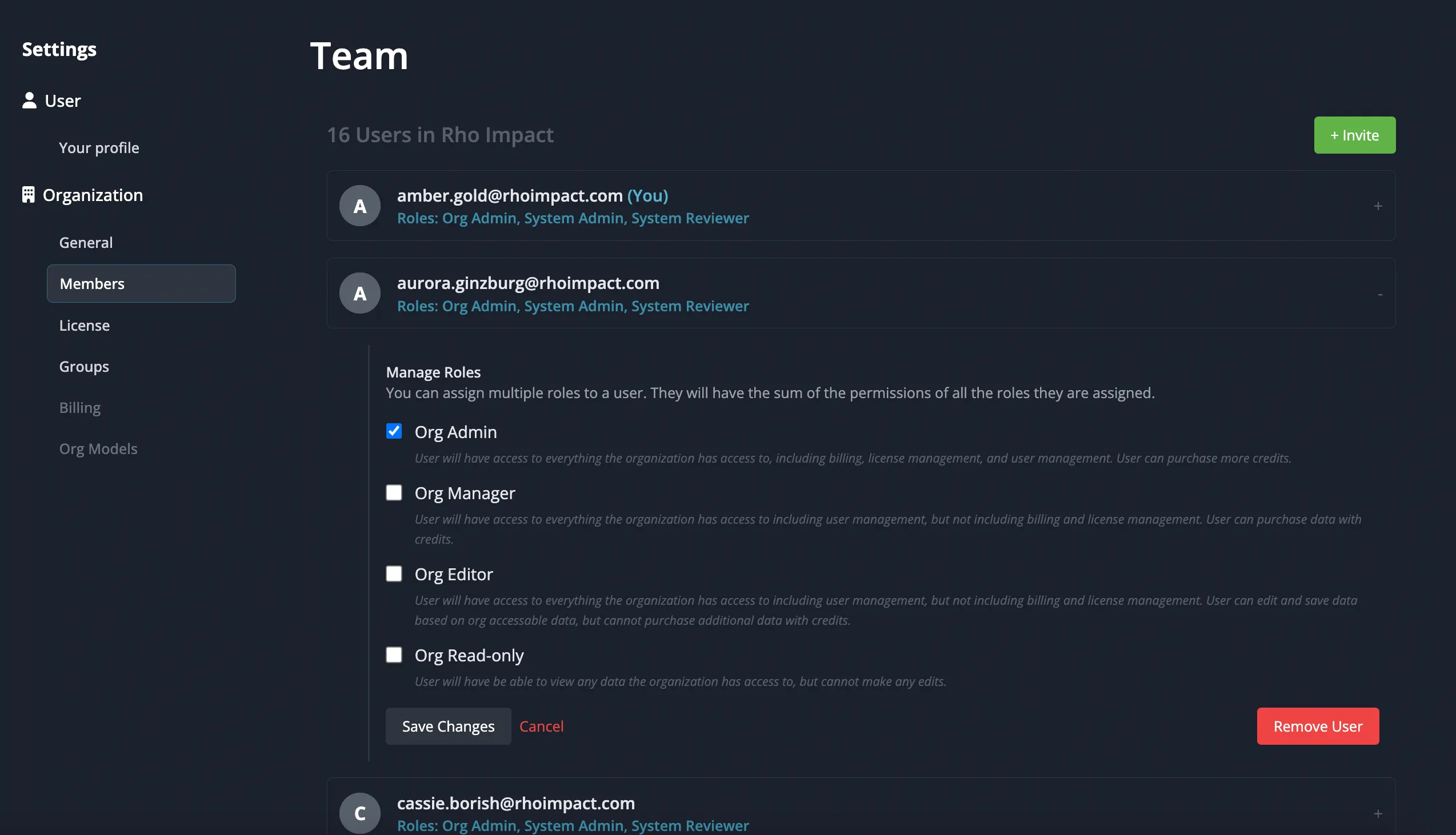This screenshot has height=835, width=1456.
Task: Navigate to Org Models settings
Action: [x=99, y=448]
